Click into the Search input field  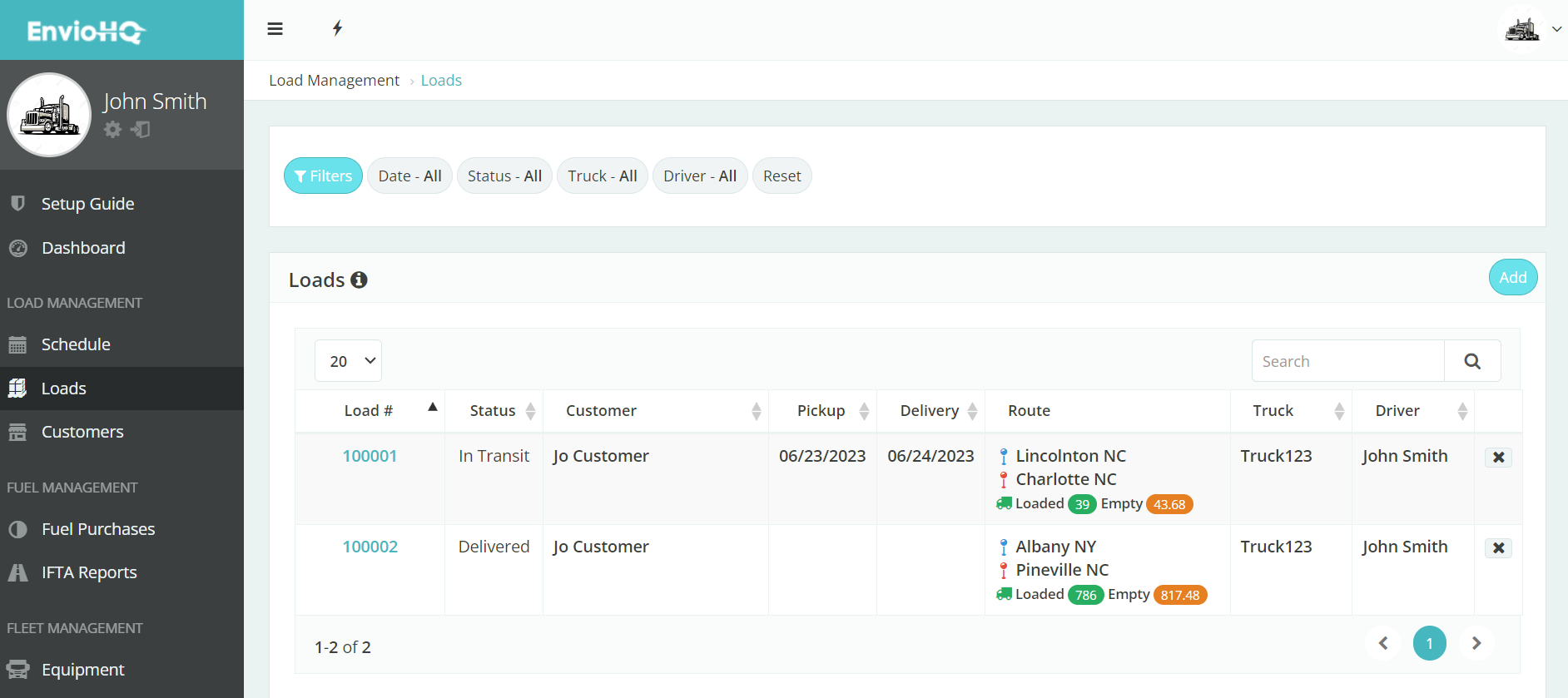coord(1347,361)
